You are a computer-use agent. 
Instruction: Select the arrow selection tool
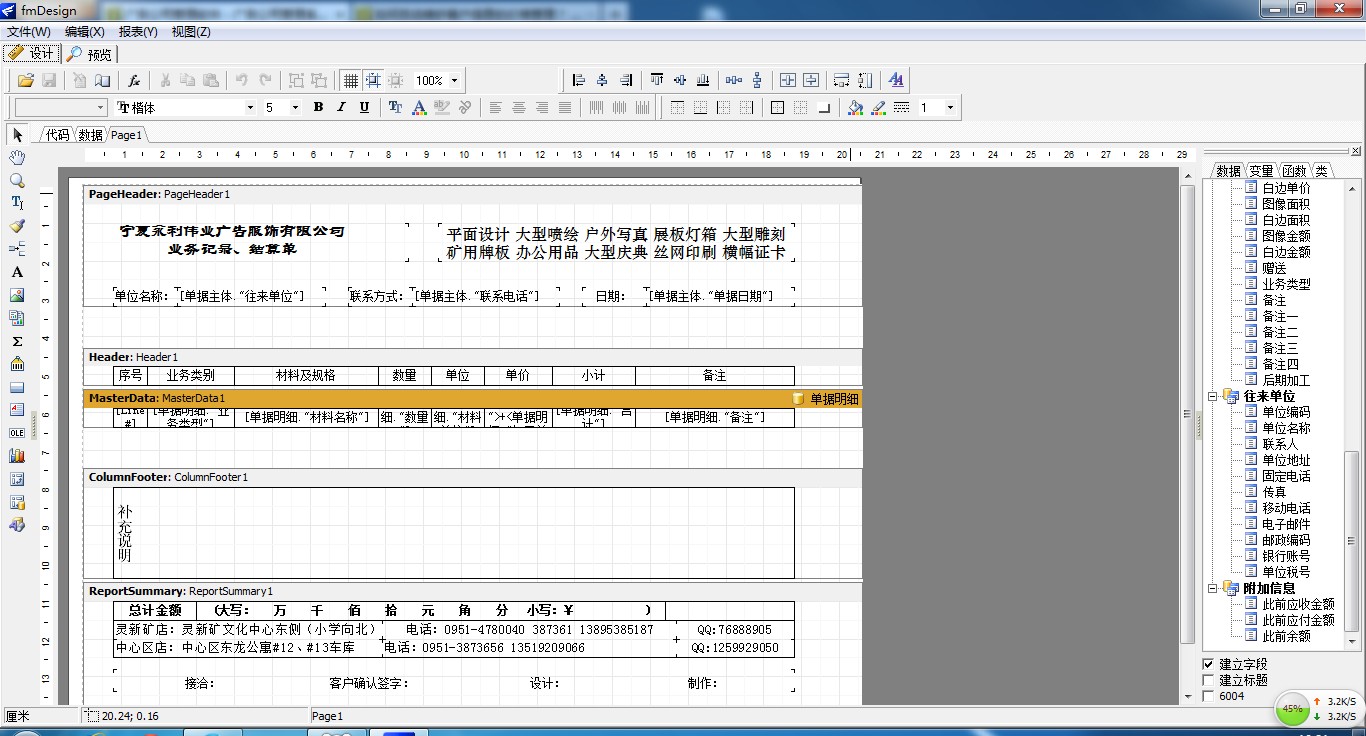16,134
